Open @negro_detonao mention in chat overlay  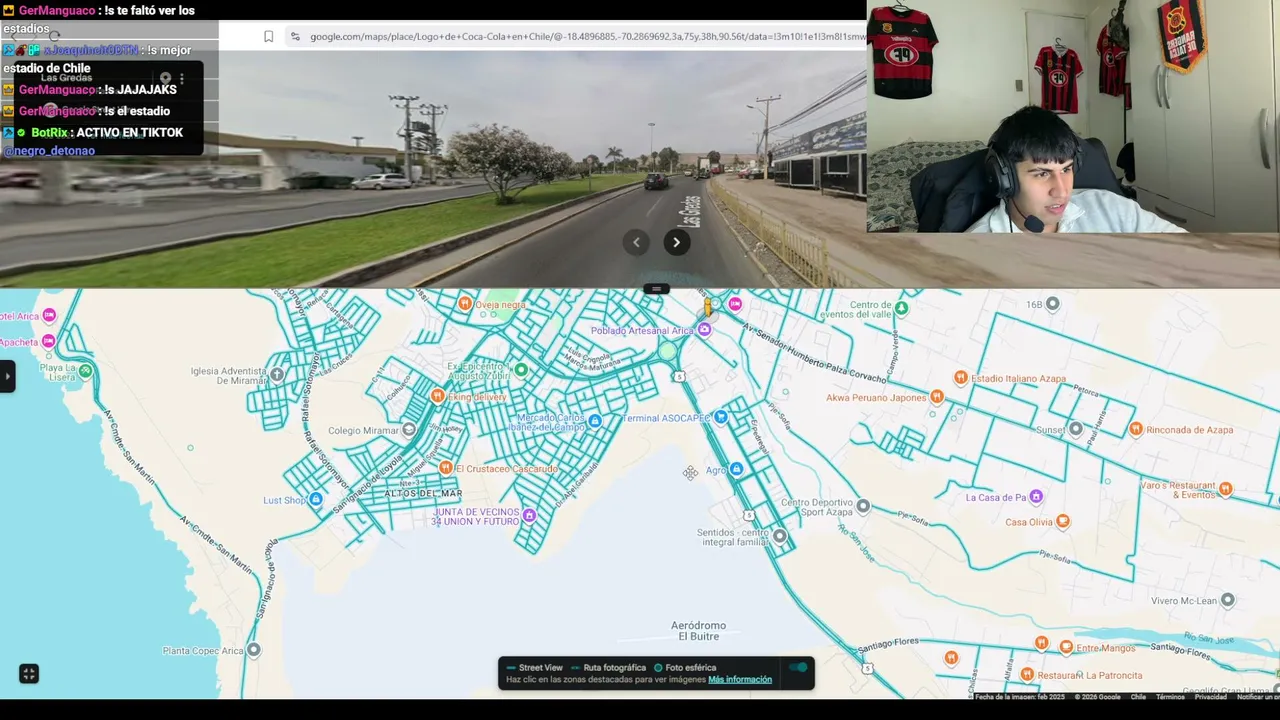(49, 151)
